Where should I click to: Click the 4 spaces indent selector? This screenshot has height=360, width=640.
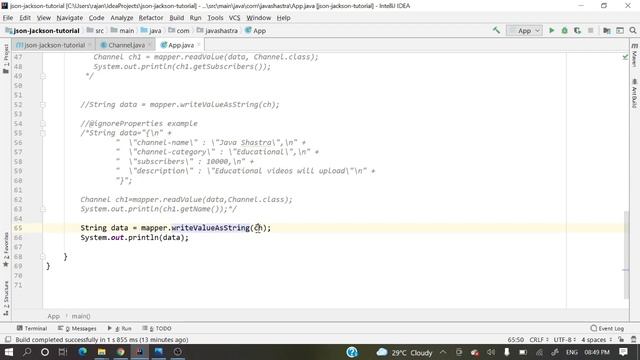click(x=596, y=340)
